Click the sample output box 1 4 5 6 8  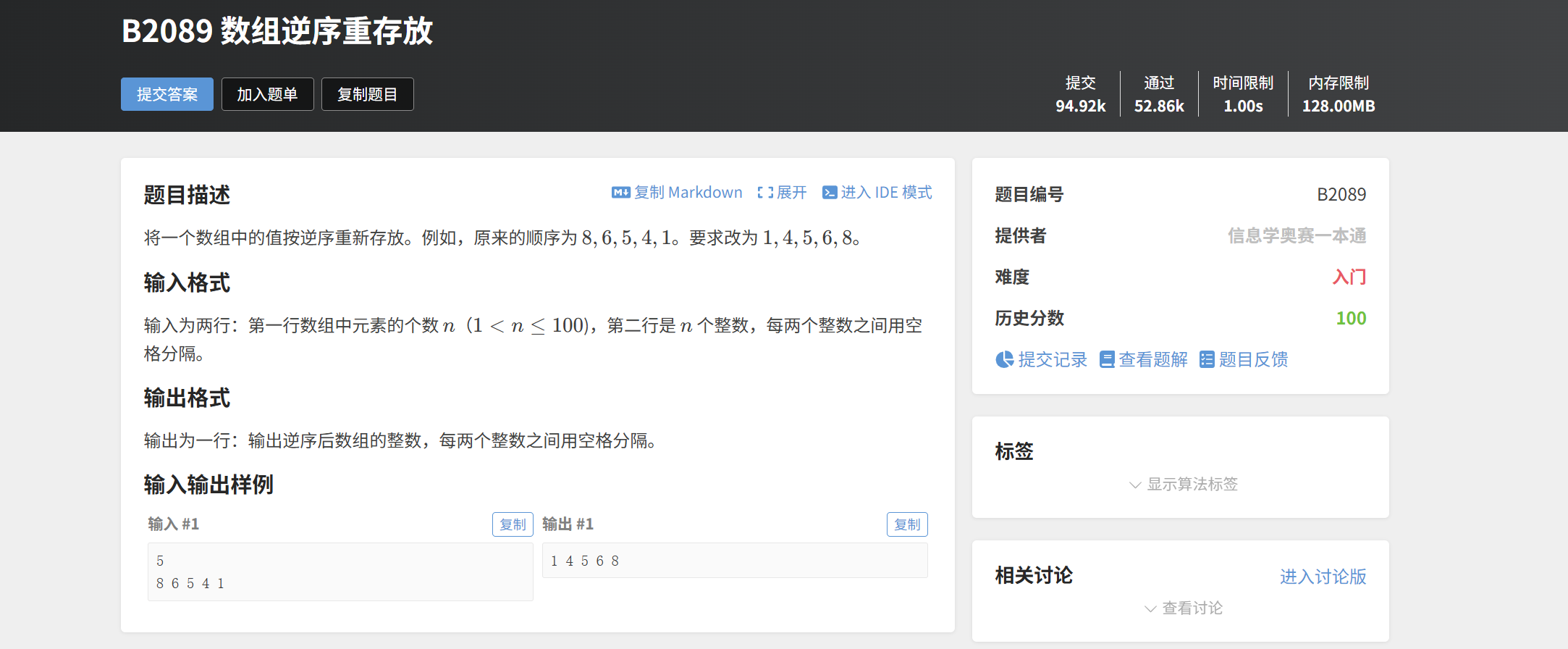[735, 561]
